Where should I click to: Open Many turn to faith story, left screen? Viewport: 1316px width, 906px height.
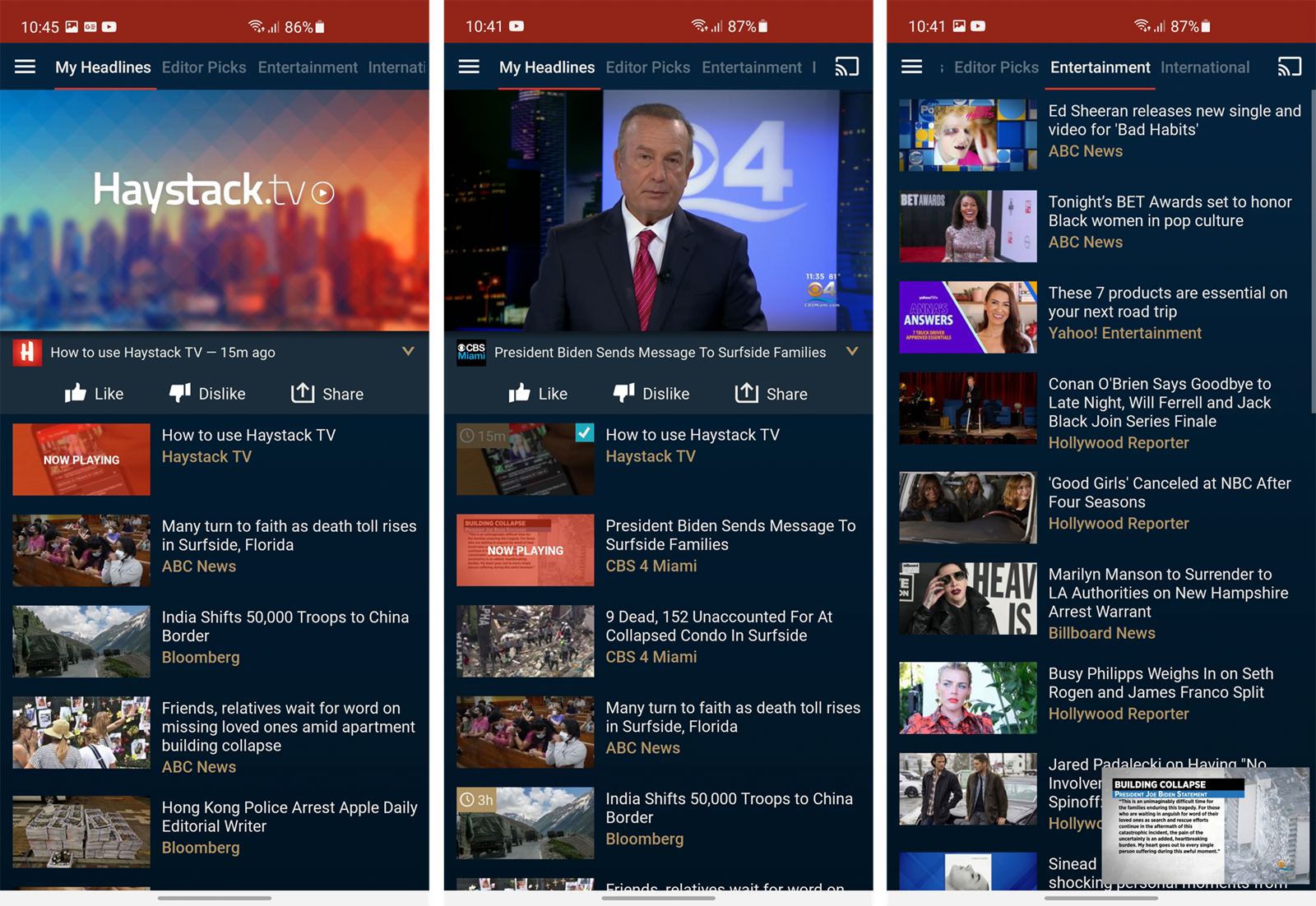(x=215, y=550)
